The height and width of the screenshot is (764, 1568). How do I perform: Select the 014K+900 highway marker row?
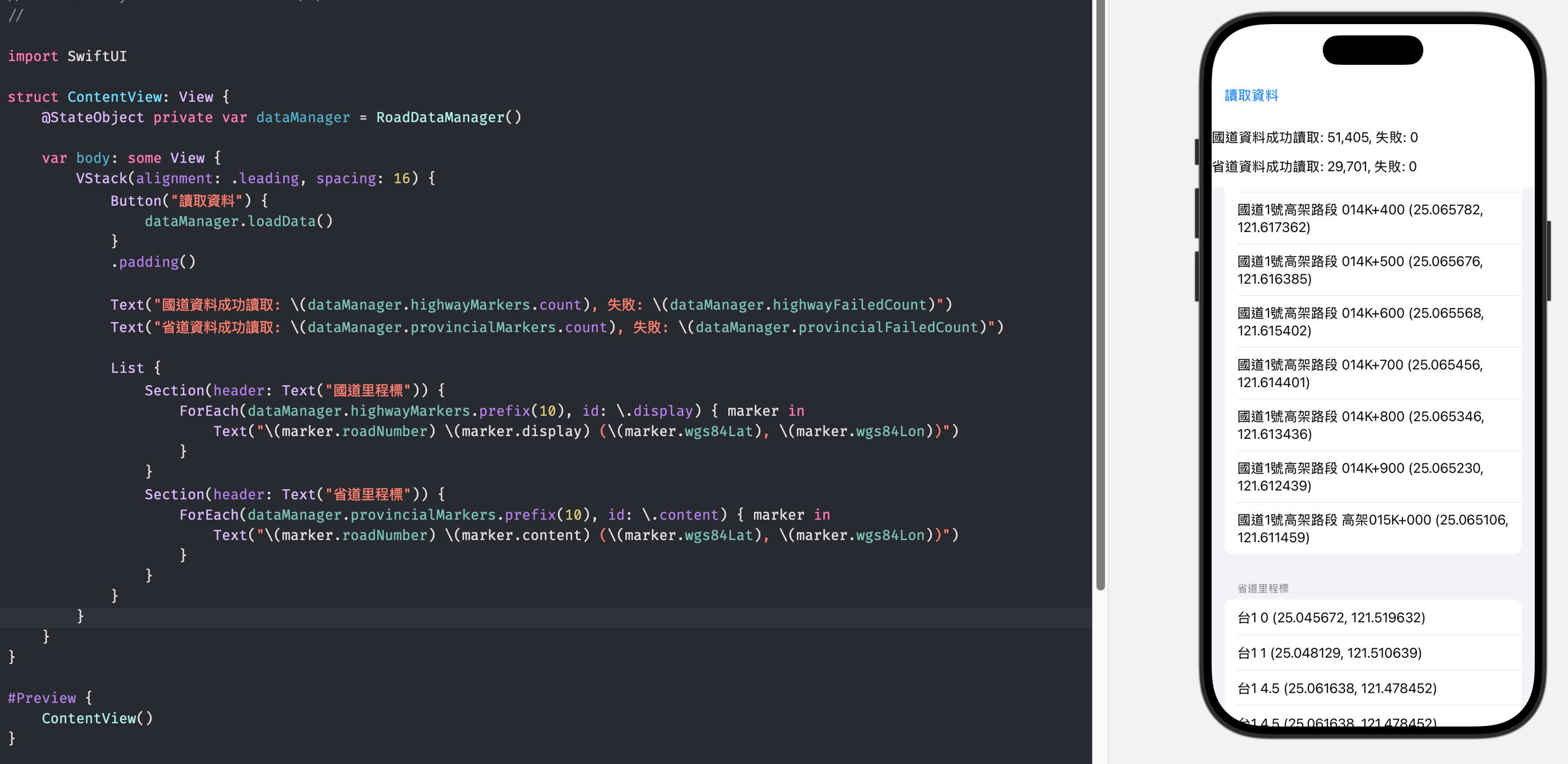pyautogui.click(x=1360, y=477)
